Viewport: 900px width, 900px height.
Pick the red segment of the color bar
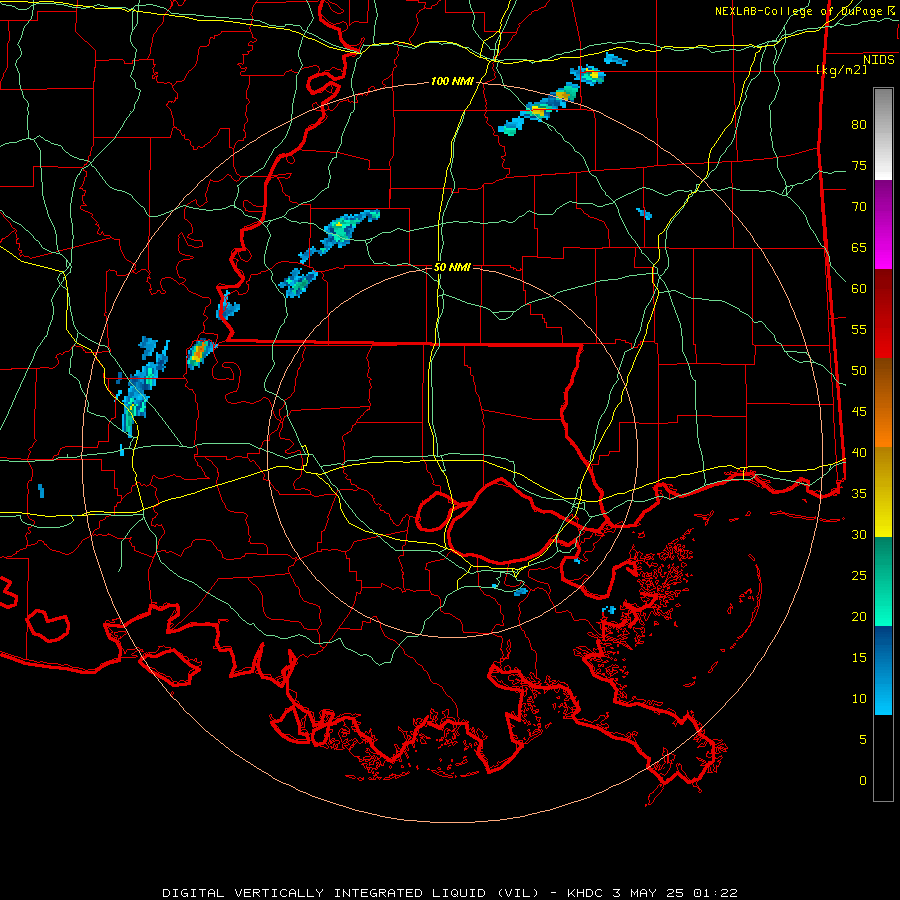(883, 314)
